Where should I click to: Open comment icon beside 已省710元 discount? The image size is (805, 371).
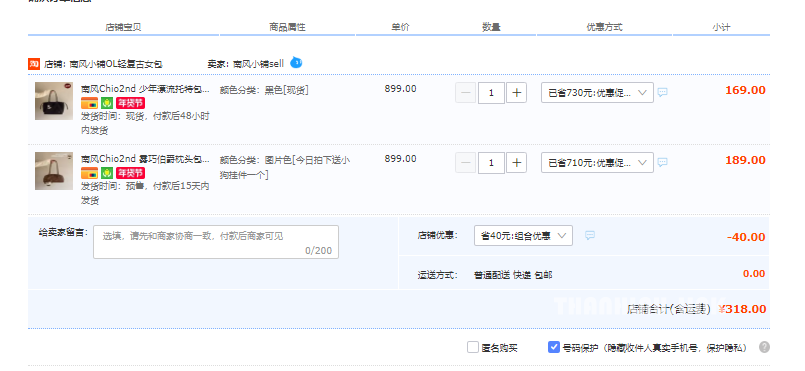coord(663,162)
